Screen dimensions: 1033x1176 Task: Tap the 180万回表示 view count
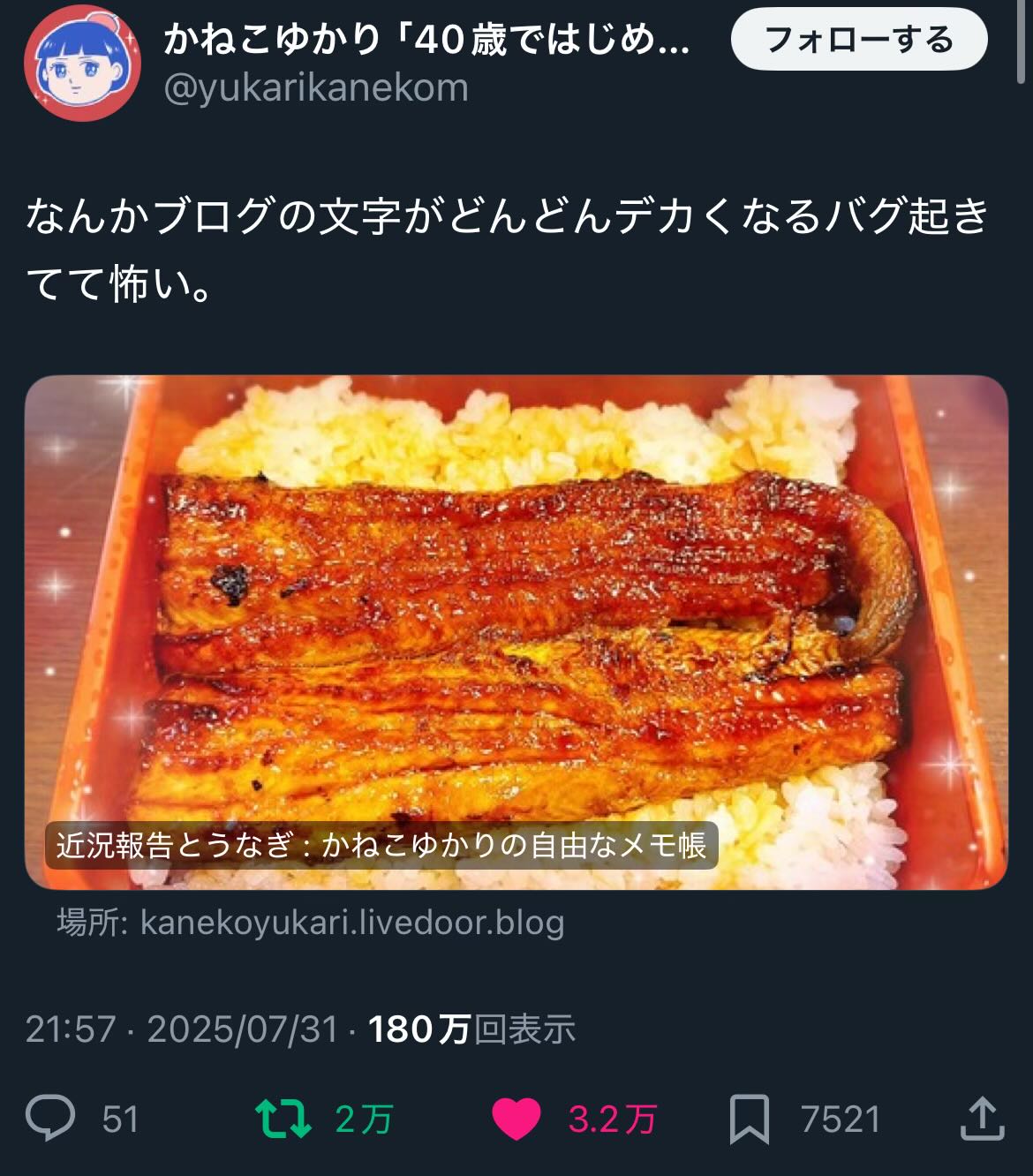click(471, 1029)
